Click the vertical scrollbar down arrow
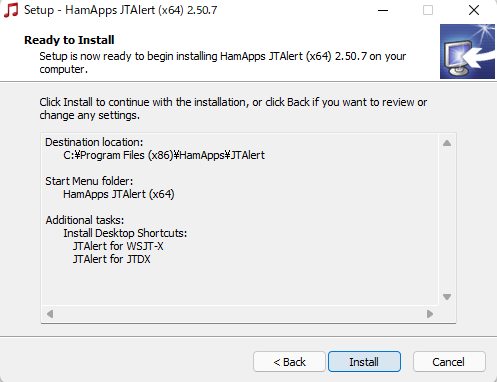 [447, 297]
